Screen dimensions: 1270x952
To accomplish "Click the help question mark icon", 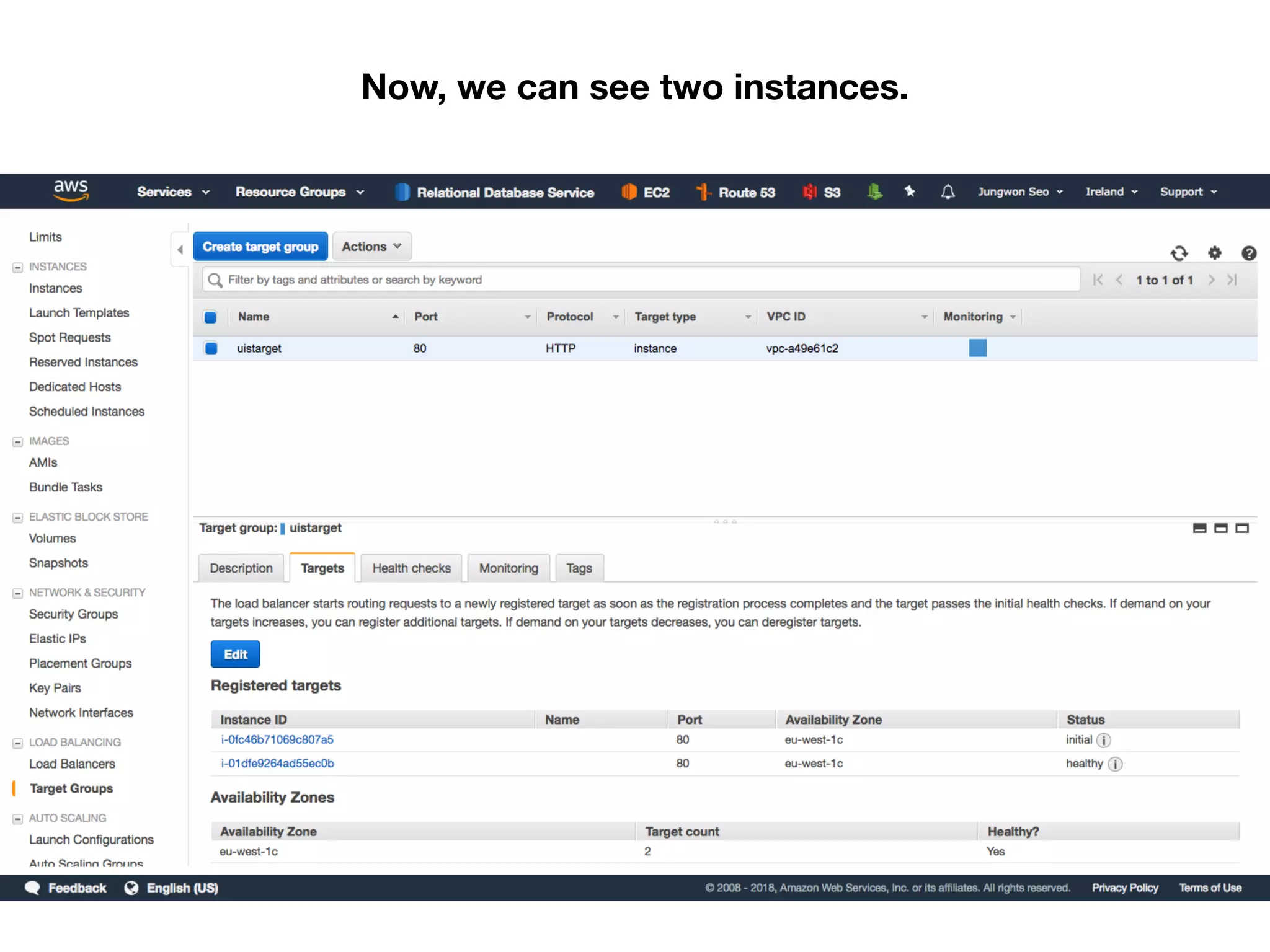I will click(x=1248, y=253).
